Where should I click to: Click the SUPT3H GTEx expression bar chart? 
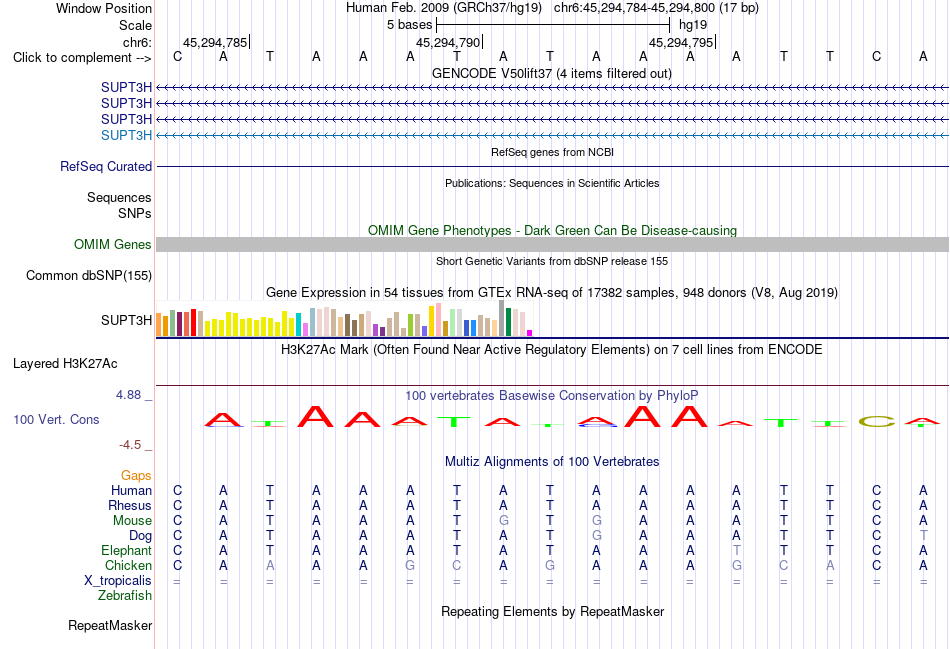click(x=344, y=319)
